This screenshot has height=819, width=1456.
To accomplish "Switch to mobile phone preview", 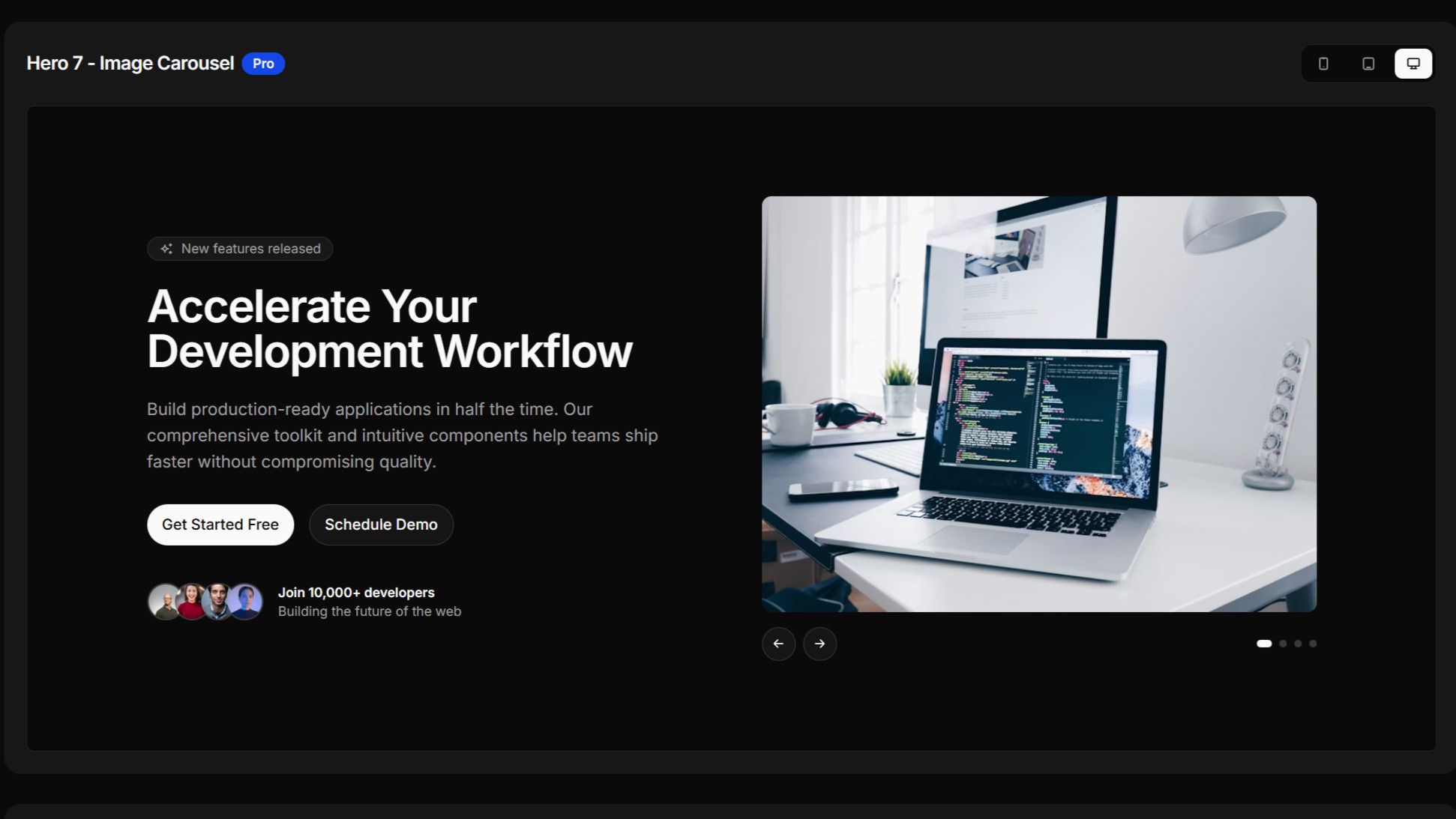I will (1323, 64).
